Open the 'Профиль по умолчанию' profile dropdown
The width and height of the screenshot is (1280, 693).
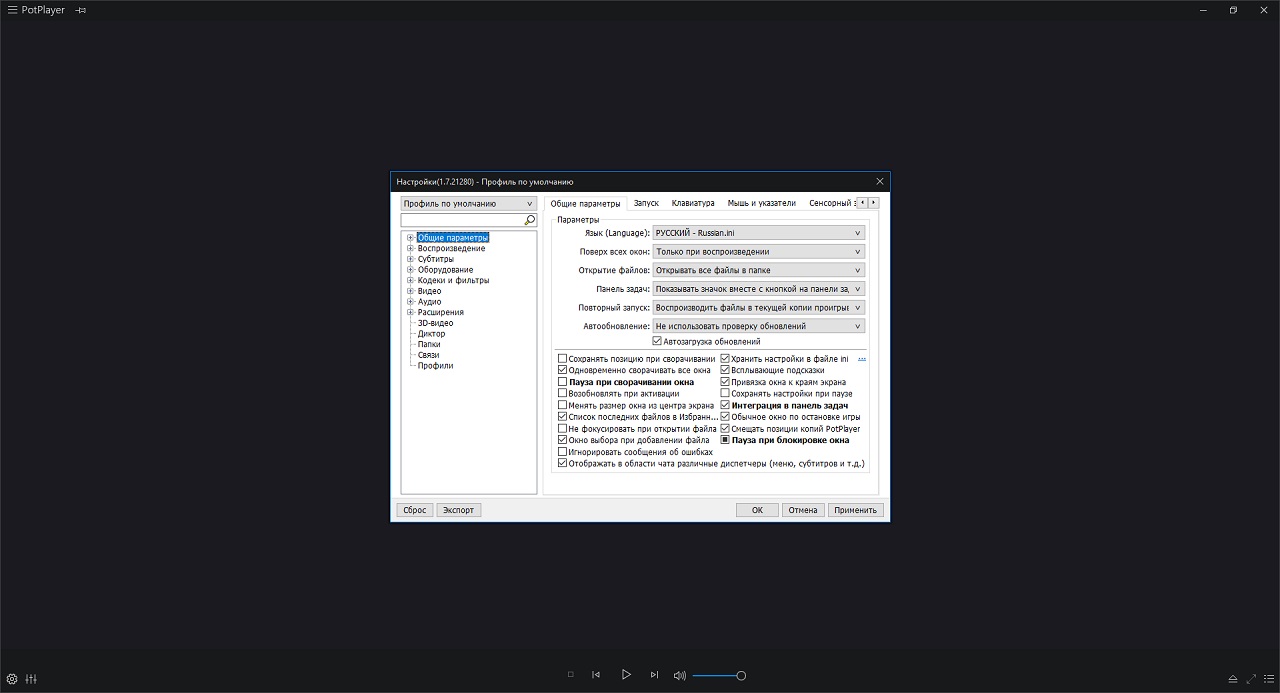[469, 203]
